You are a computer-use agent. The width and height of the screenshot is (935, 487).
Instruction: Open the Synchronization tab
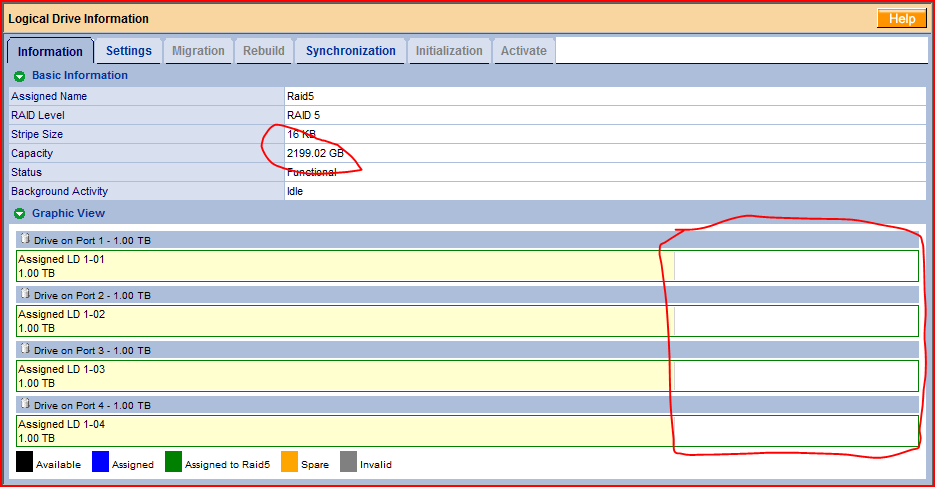[350, 51]
